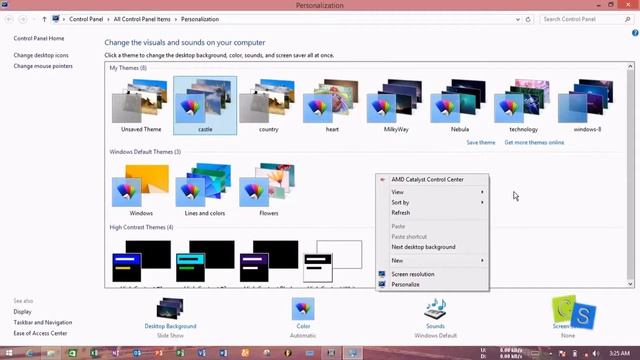The height and width of the screenshot is (360, 640).
Task: Click Get more themes online link
Action: point(534,142)
